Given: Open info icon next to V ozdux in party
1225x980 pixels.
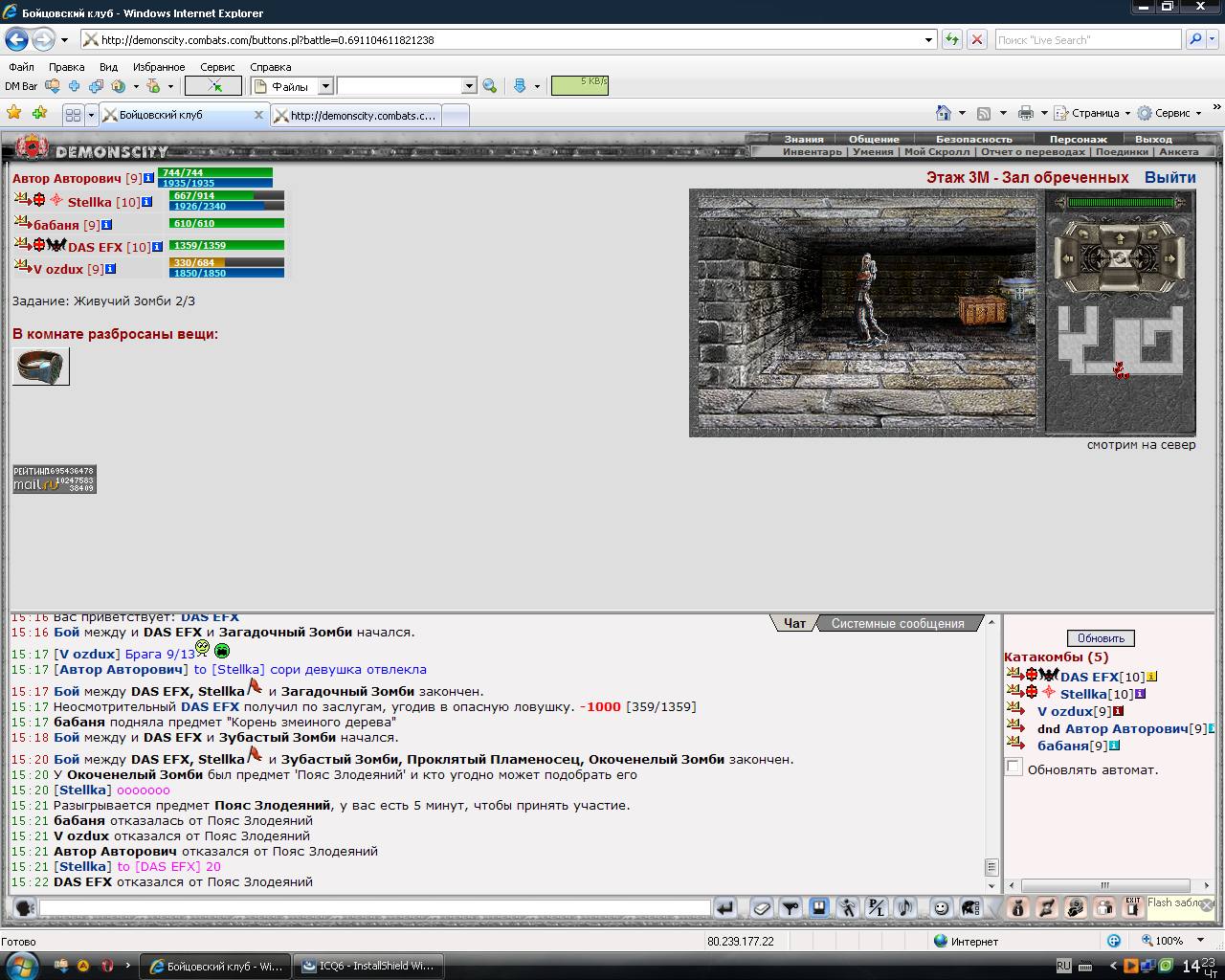Looking at the screenshot, I should (110, 269).
